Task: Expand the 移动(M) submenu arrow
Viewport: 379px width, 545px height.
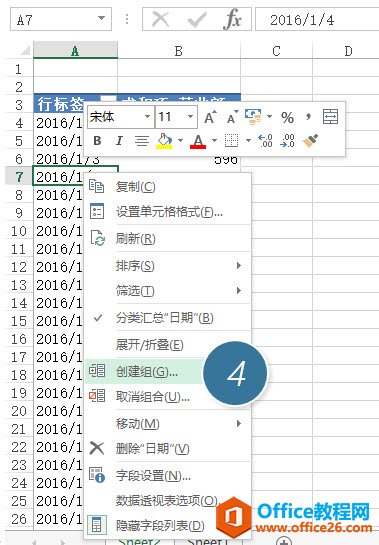Action: click(x=239, y=423)
